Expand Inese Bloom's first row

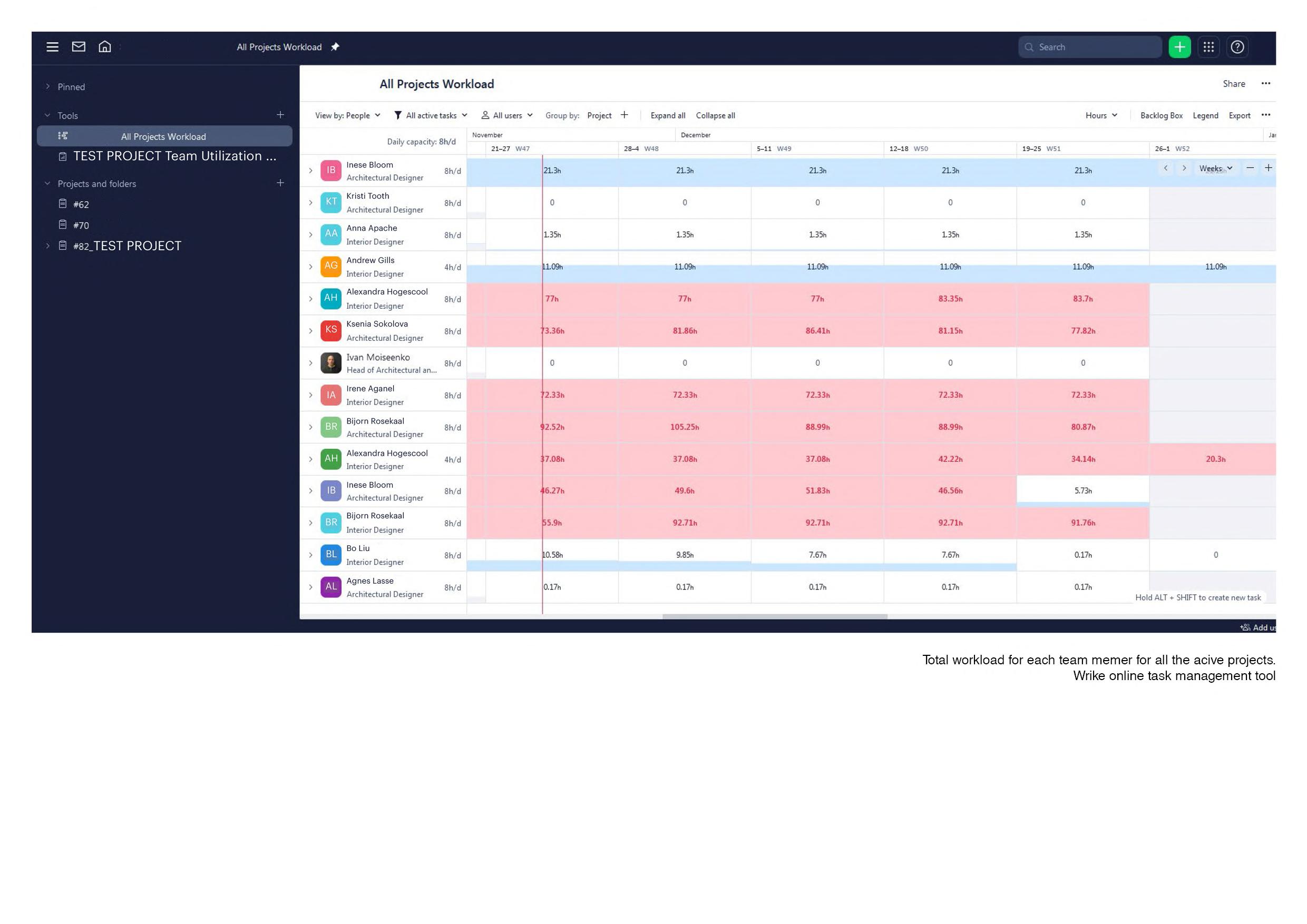[311, 171]
